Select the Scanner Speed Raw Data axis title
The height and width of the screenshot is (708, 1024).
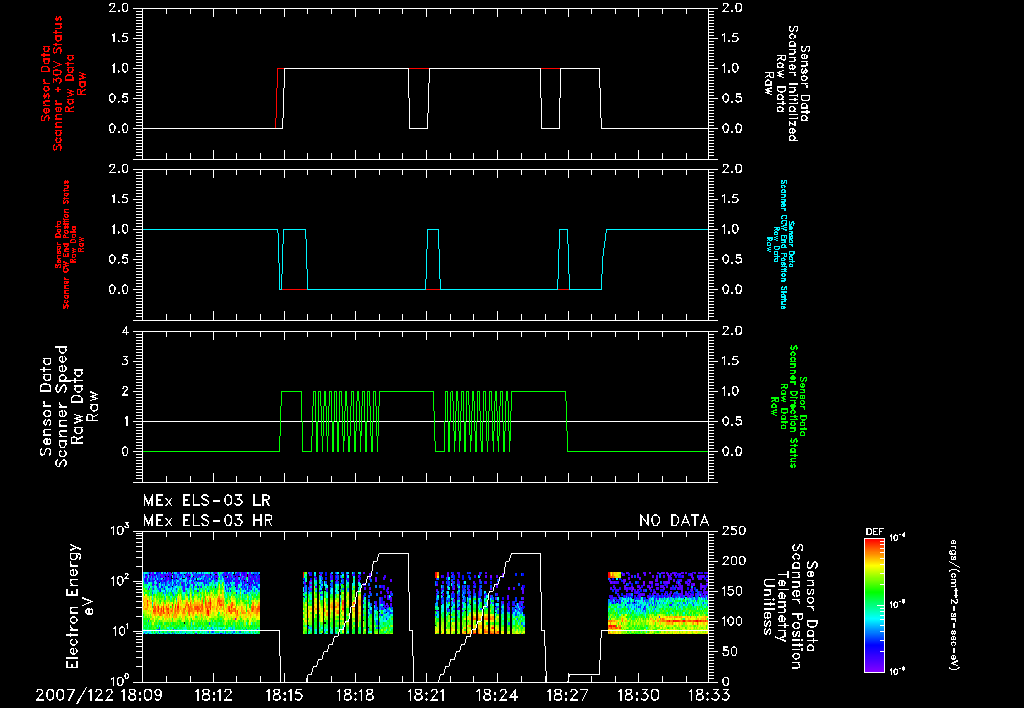(x=69, y=406)
